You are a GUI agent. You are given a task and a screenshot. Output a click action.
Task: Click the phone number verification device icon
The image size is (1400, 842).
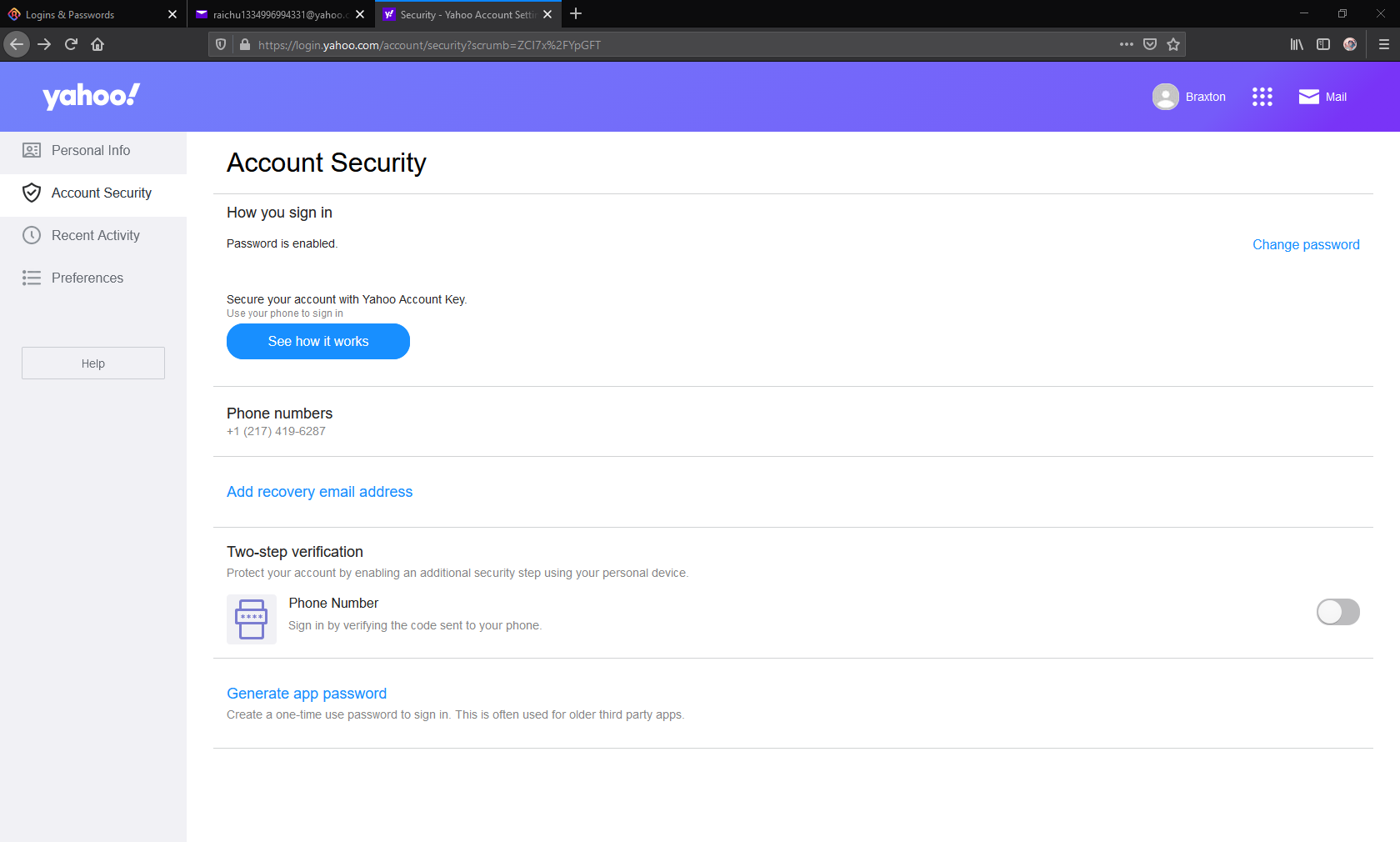(252, 619)
